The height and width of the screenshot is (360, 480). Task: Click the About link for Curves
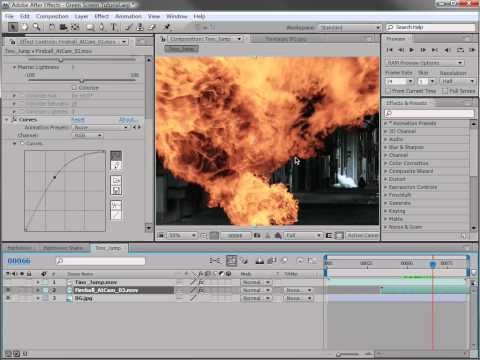pos(127,120)
